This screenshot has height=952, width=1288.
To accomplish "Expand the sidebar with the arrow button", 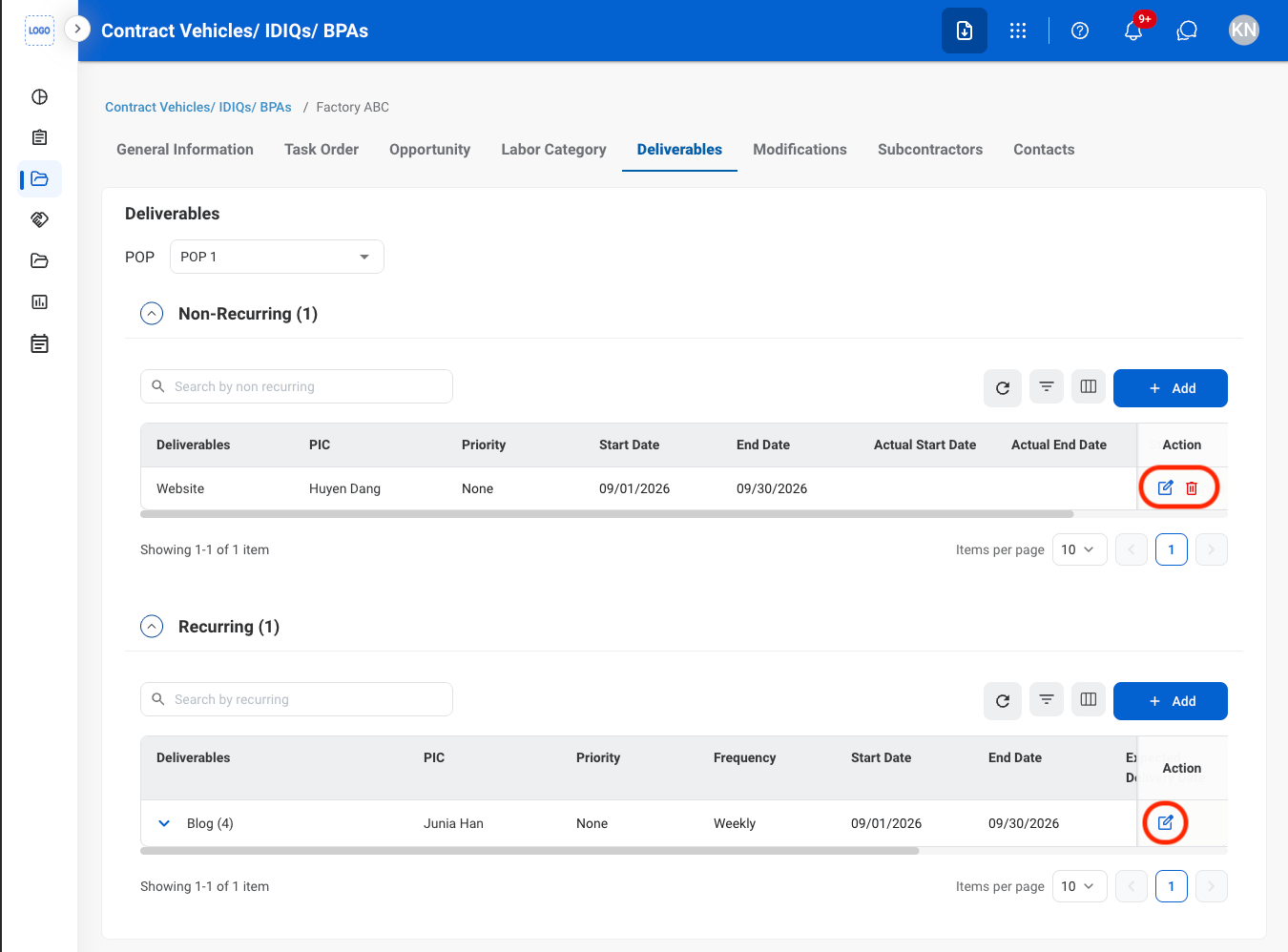I will (x=77, y=30).
